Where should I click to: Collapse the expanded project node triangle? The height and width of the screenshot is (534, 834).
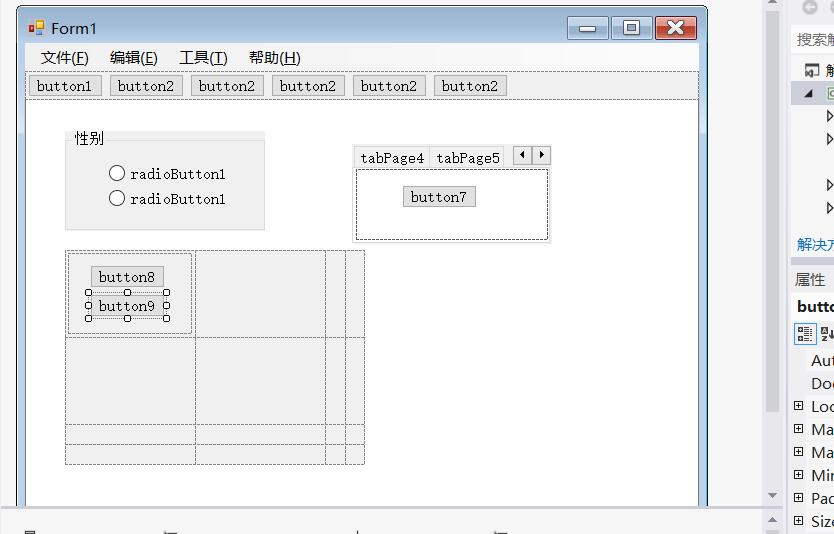click(x=809, y=94)
